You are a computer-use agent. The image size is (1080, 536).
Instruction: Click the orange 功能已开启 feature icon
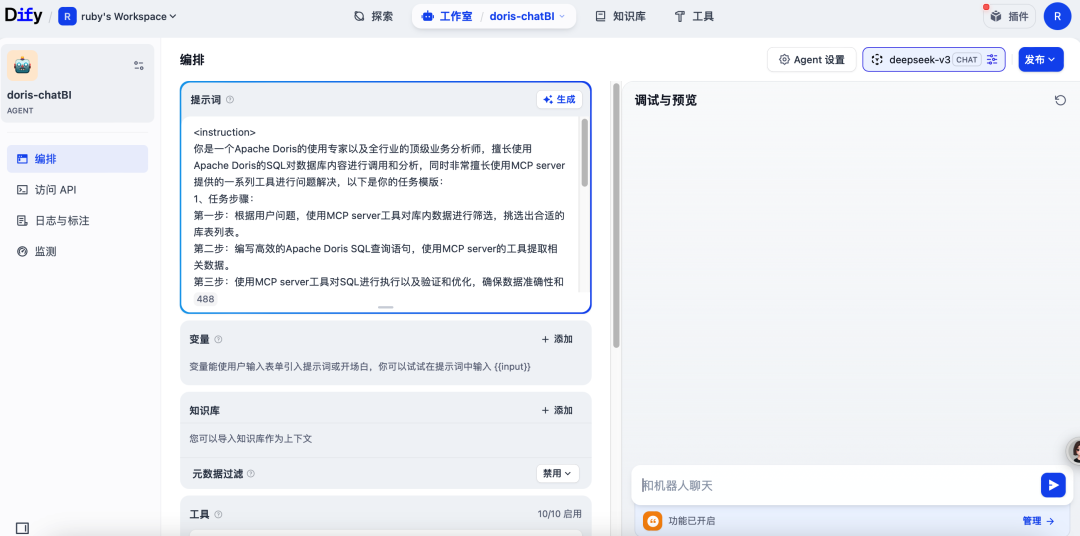pos(652,522)
